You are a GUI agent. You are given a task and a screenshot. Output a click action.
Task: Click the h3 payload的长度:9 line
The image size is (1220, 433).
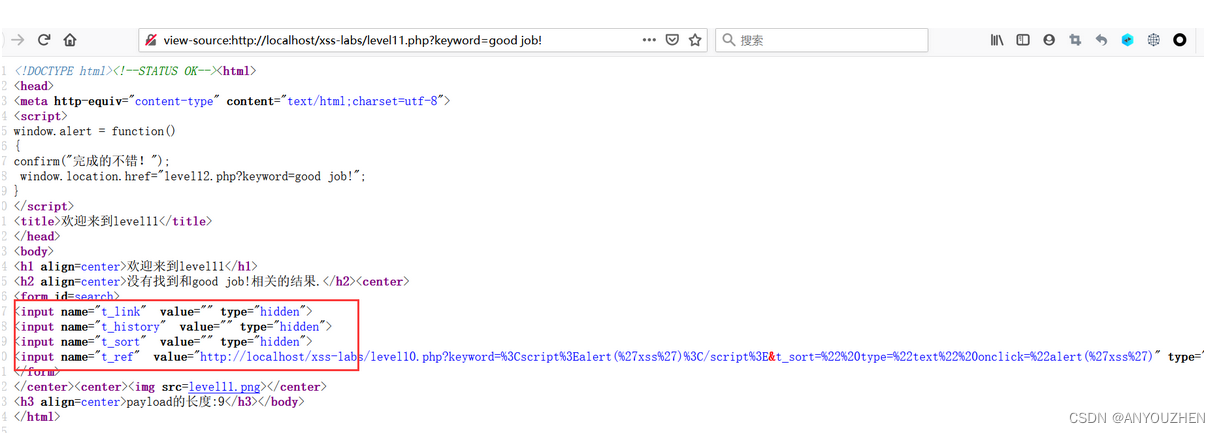click(158, 401)
